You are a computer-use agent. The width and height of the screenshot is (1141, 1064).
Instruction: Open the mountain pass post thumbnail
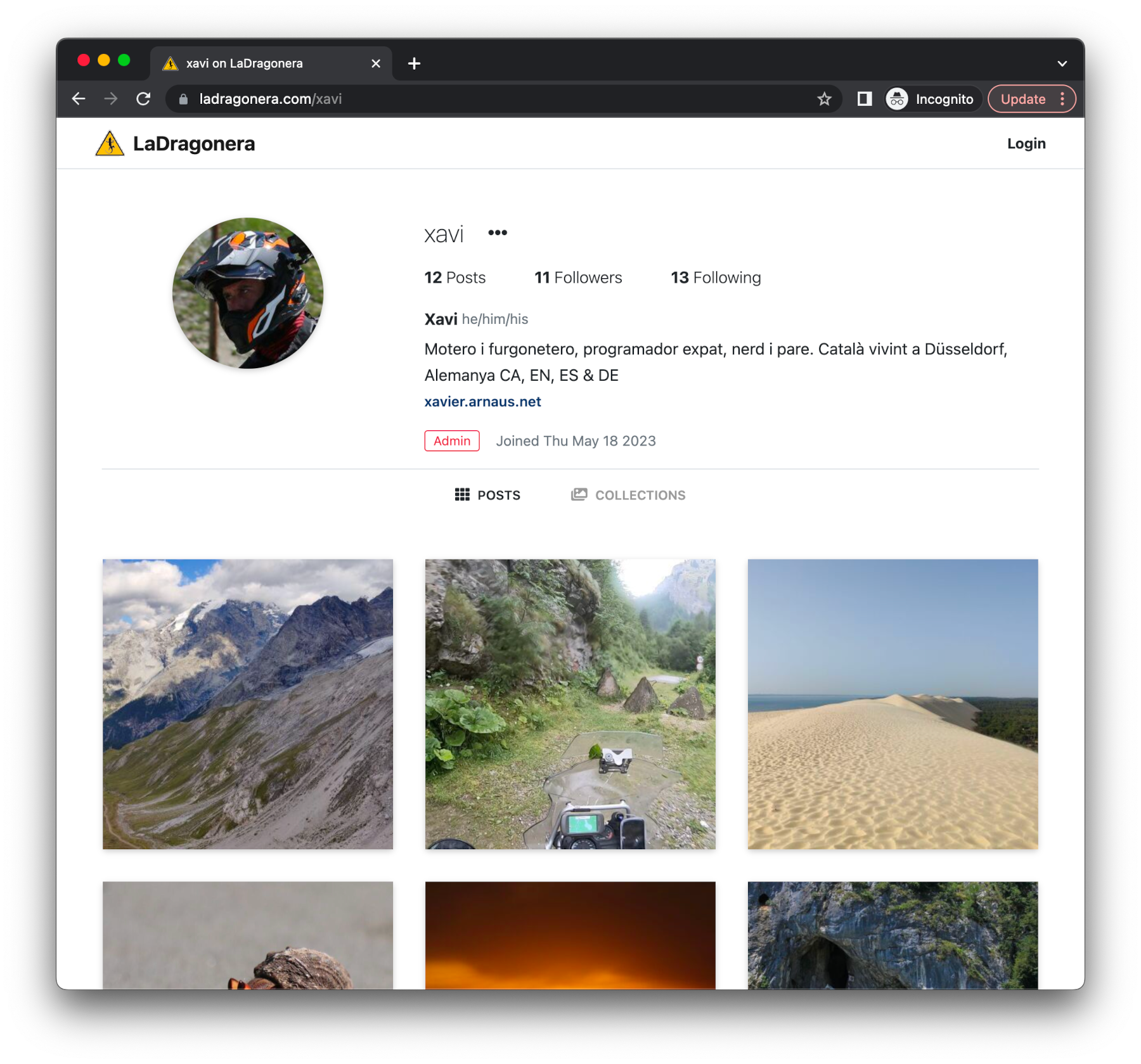248,703
